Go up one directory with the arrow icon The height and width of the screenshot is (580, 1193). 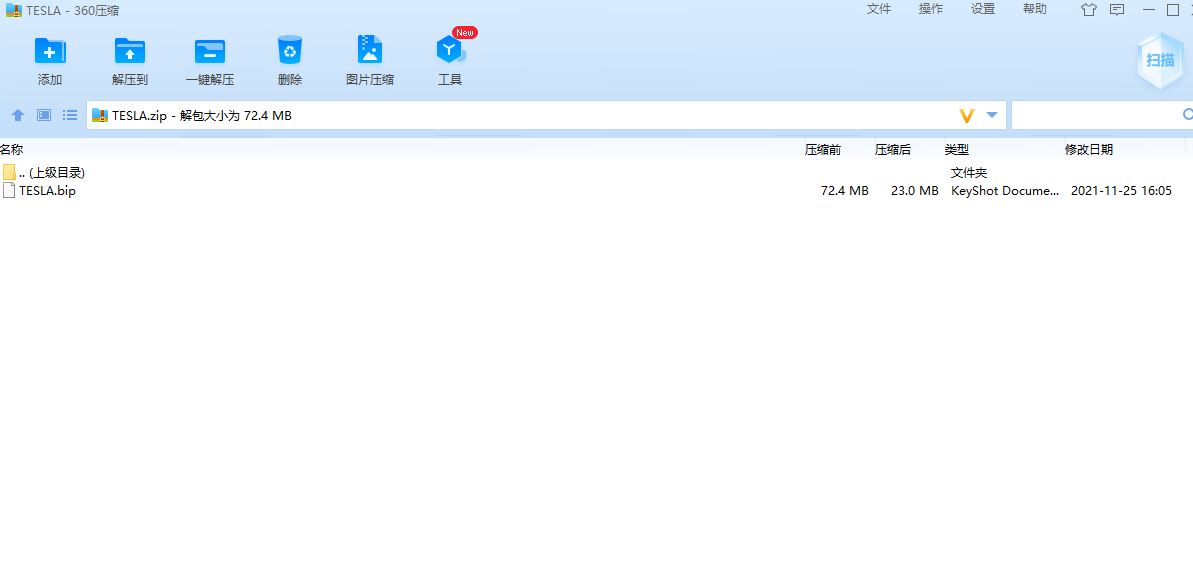coord(18,115)
